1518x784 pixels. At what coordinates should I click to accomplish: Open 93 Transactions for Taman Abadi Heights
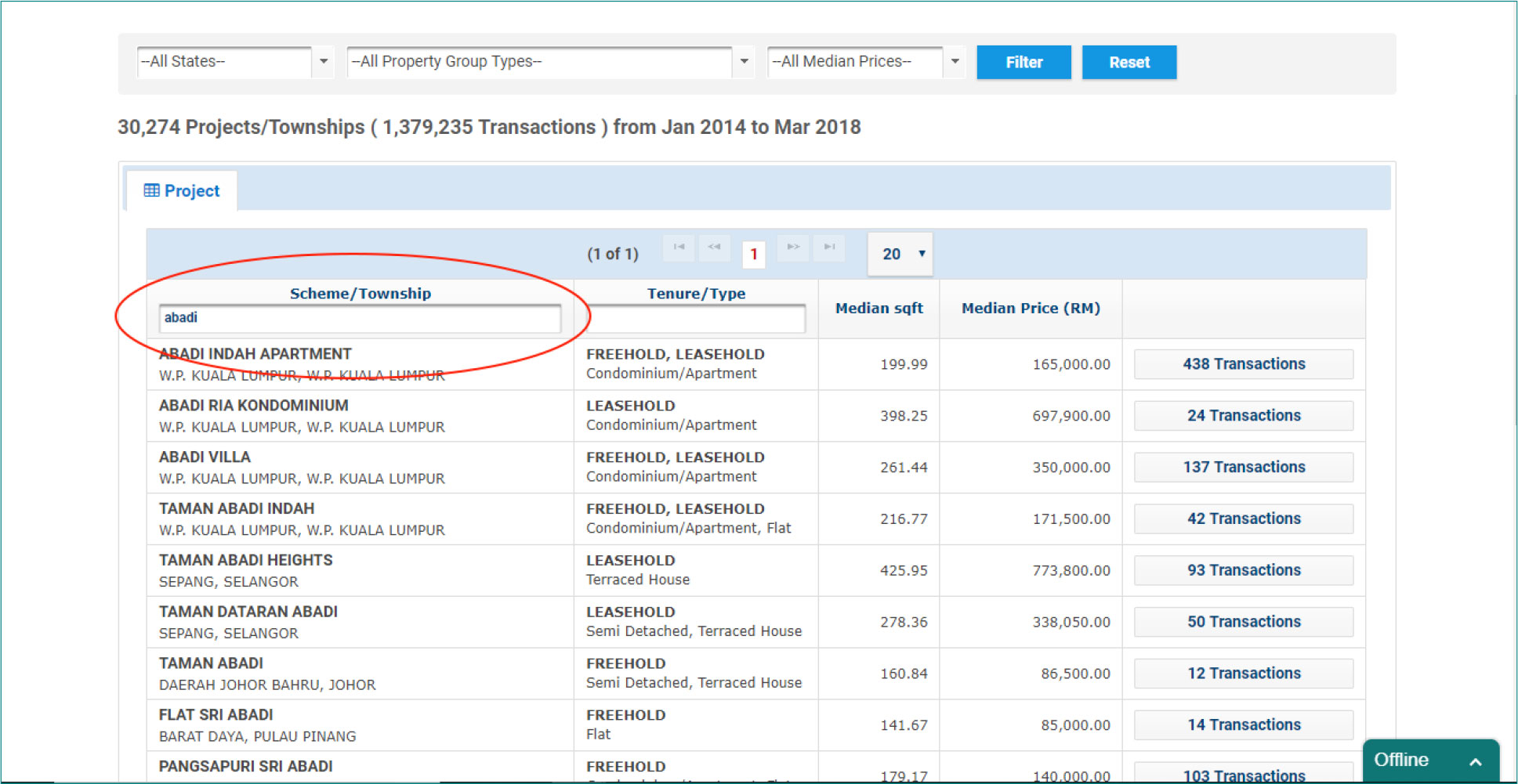[x=1244, y=570]
